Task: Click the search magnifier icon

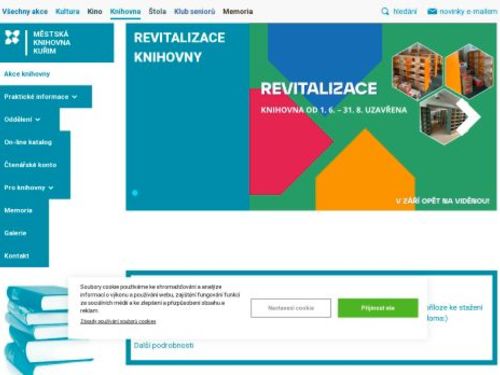Action: pyautogui.click(x=385, y=11)
